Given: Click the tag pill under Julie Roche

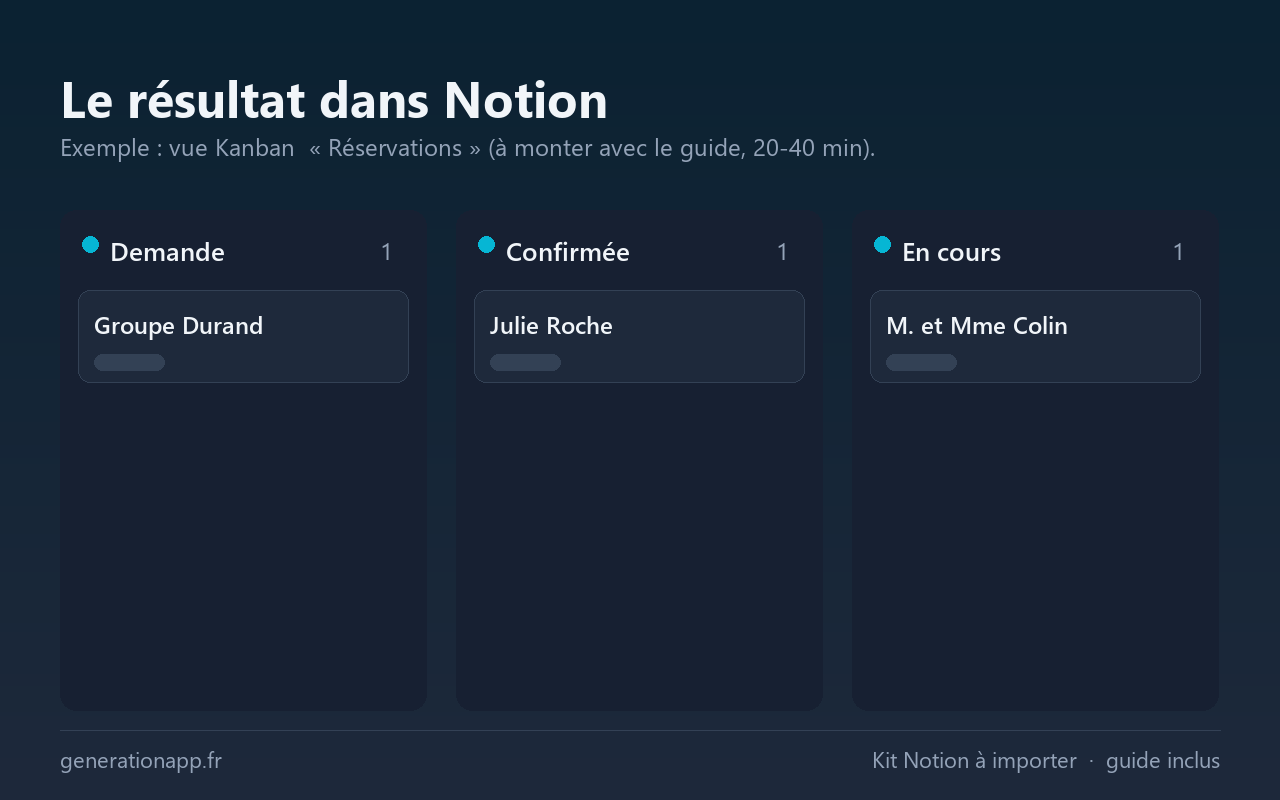Looking at the screenshot, I should 525,362.
